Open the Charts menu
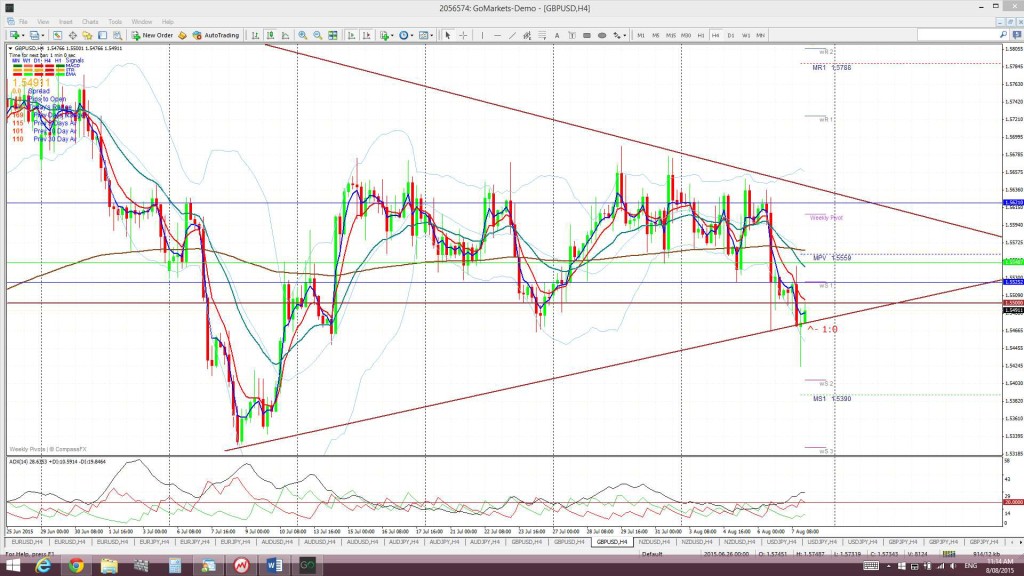Screen dimensions: 1024x576 90,22
